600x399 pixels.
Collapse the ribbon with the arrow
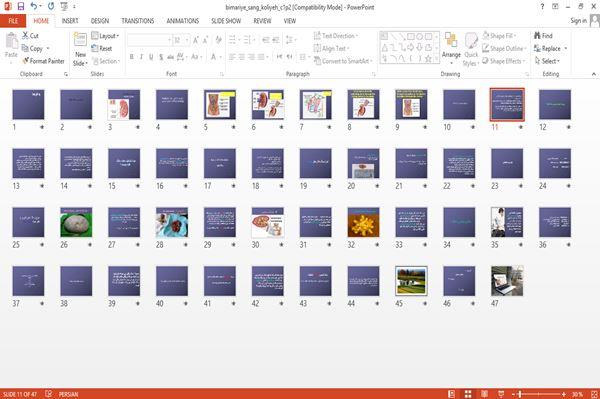593,74
